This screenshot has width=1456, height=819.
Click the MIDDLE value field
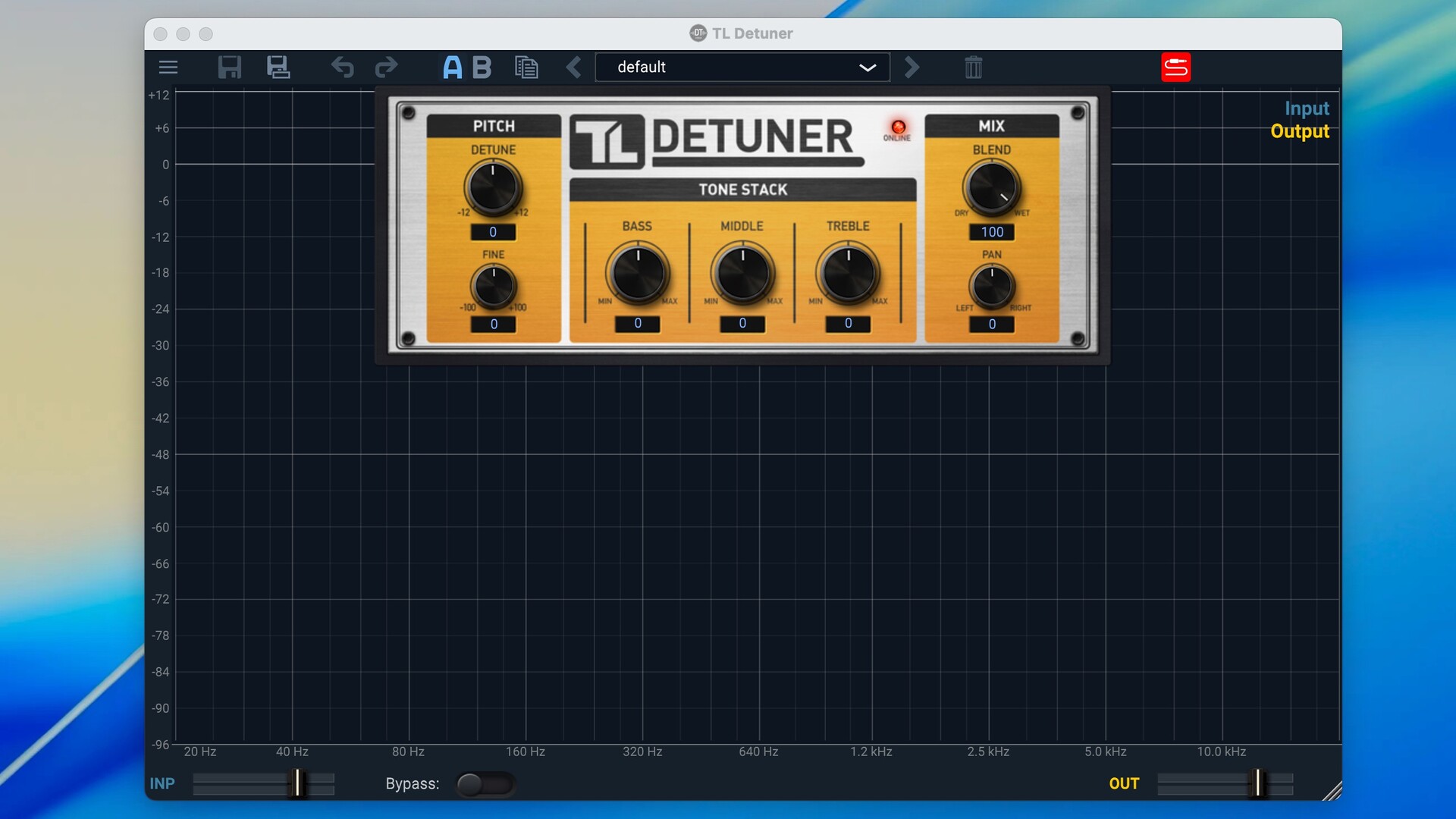(x=742, y=323)
